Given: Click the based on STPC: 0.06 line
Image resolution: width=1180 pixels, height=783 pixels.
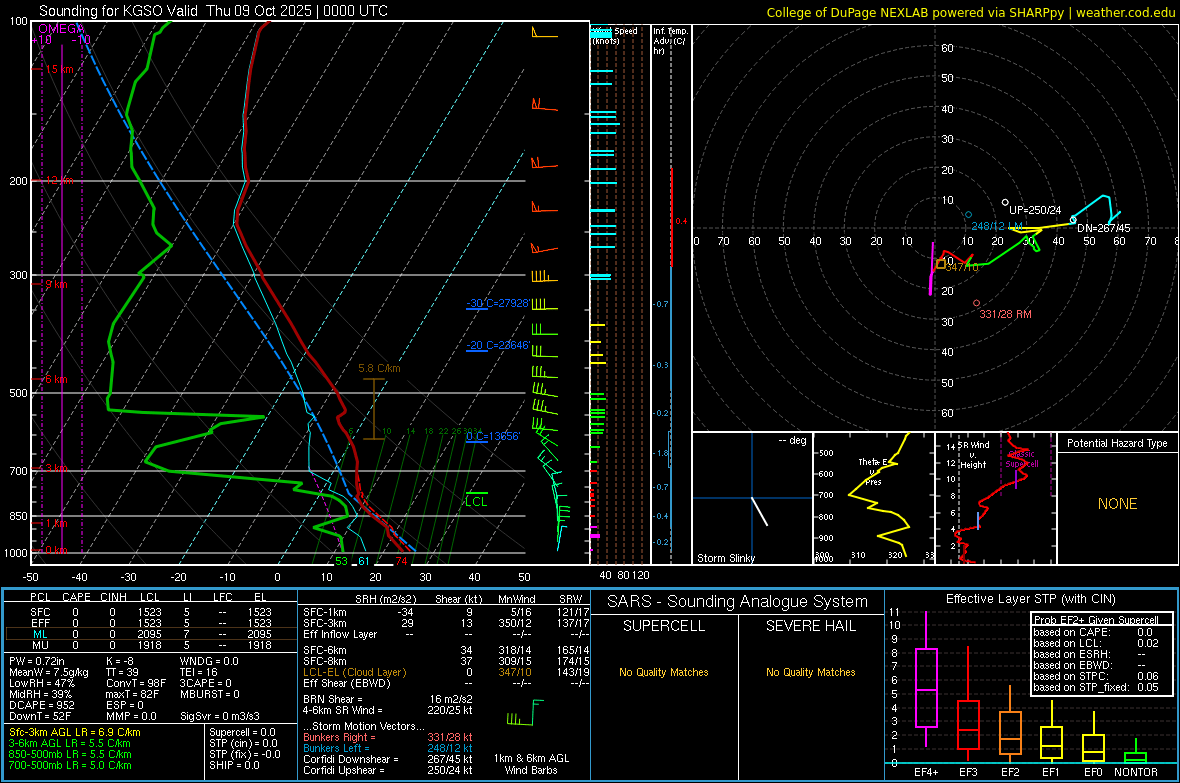Looking at the screenshot, I should 1096,676.
